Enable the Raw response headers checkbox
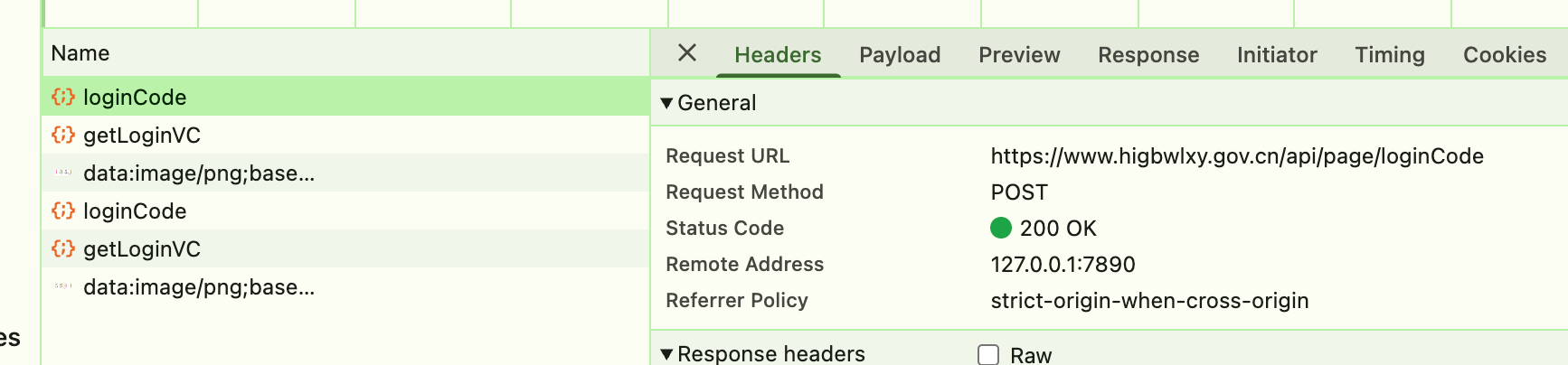Viewport: 1568px width, 365px height. coord(988,355)
